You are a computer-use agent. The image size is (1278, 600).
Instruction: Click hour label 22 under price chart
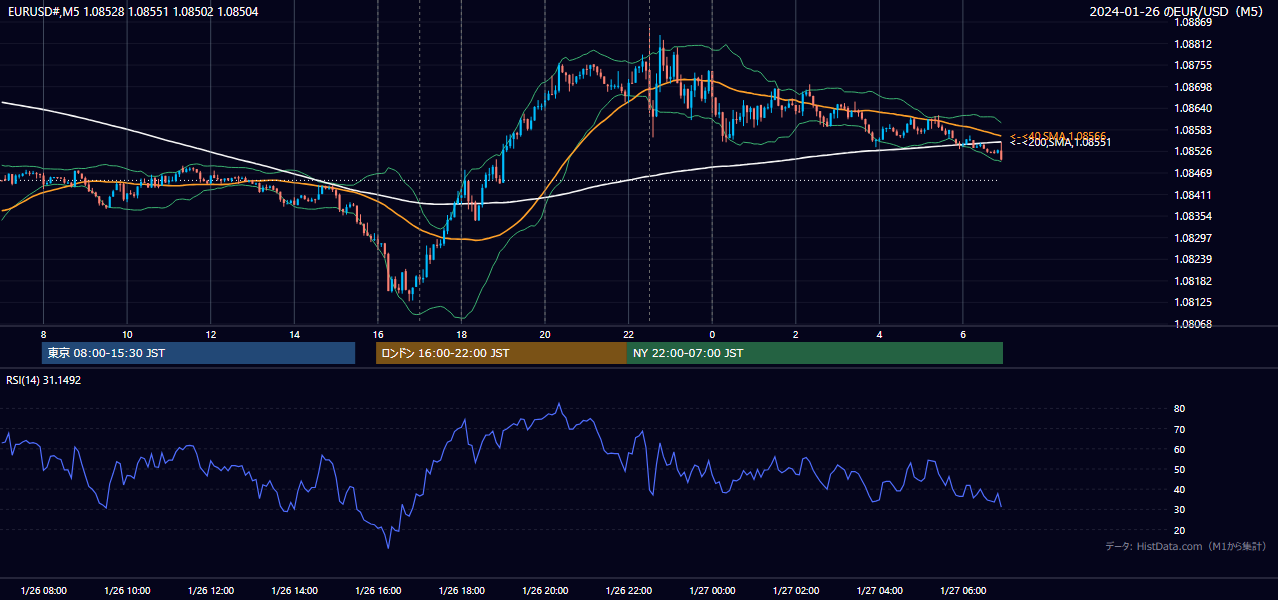pyautogui.click(x=628, y=334)
